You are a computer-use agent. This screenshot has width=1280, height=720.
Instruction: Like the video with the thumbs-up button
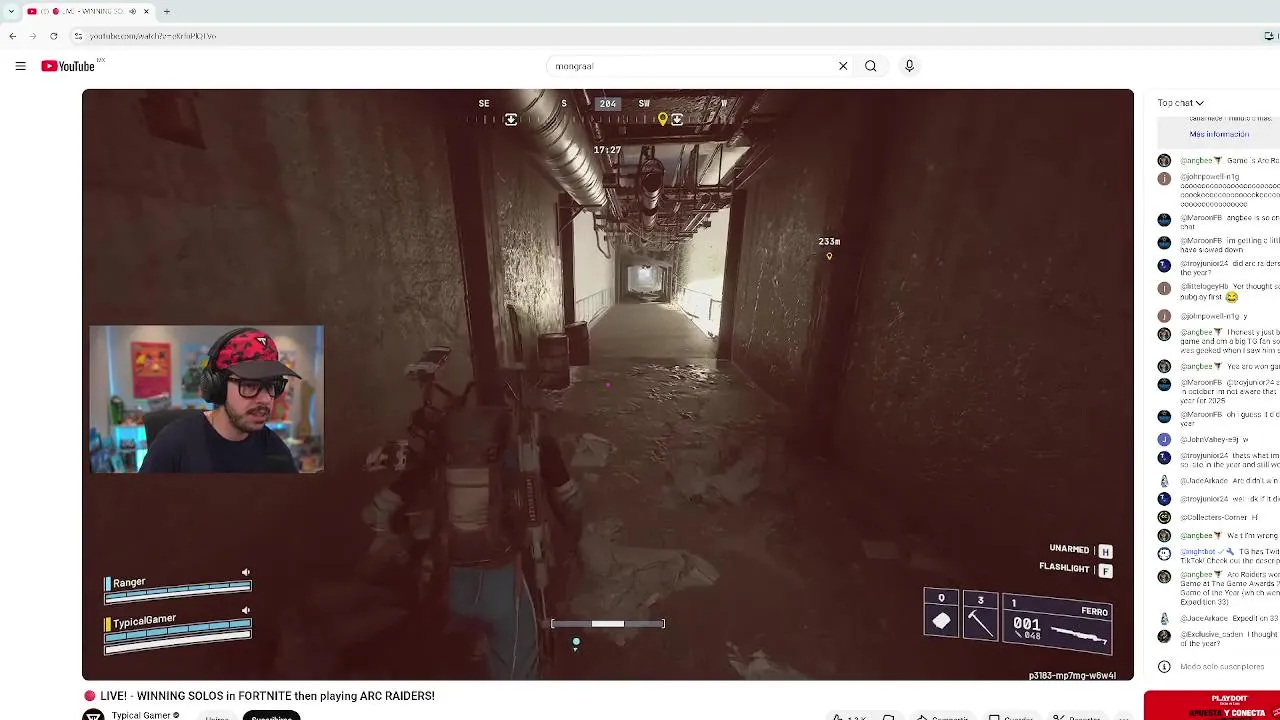[849, 717]
